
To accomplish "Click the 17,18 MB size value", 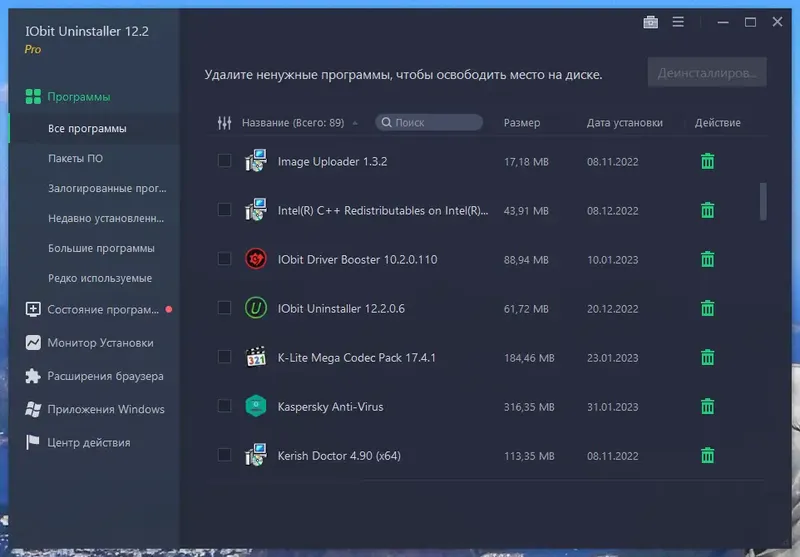I will pyautogui.click(x=526, y=162).
